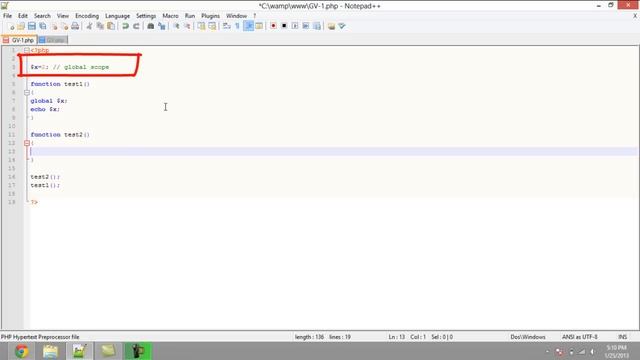Open the Plugins menu

pos(210,16)
